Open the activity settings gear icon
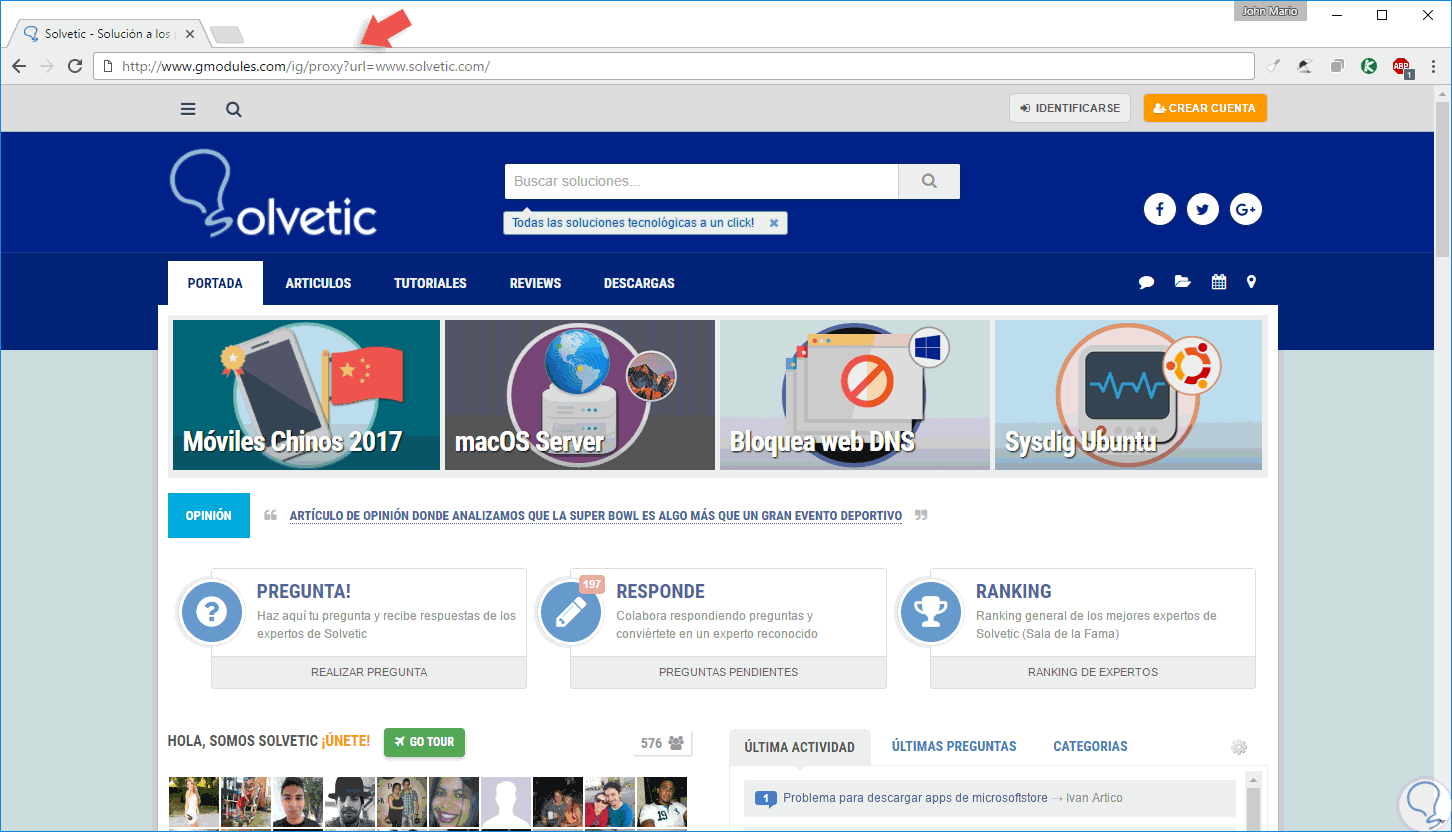This screenshot has height=832, width=1452. point(1239,747)
